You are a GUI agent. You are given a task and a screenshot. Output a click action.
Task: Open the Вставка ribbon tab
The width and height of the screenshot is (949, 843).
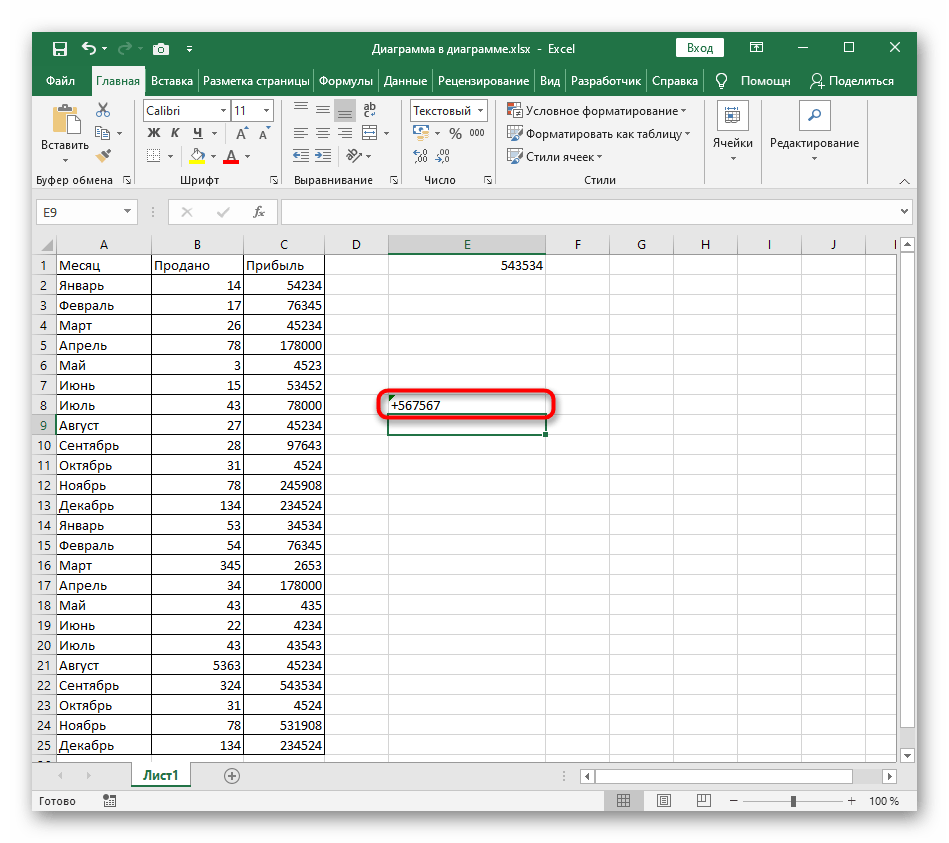(x=172, y=81)
